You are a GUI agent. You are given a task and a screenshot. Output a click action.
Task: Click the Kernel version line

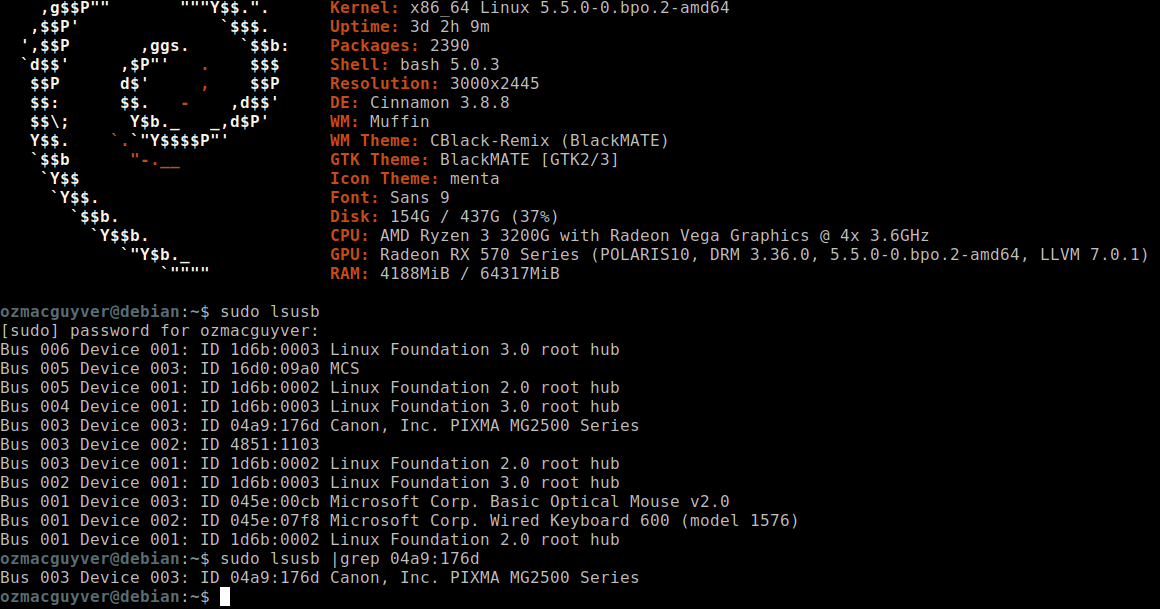tap(529, 8)
